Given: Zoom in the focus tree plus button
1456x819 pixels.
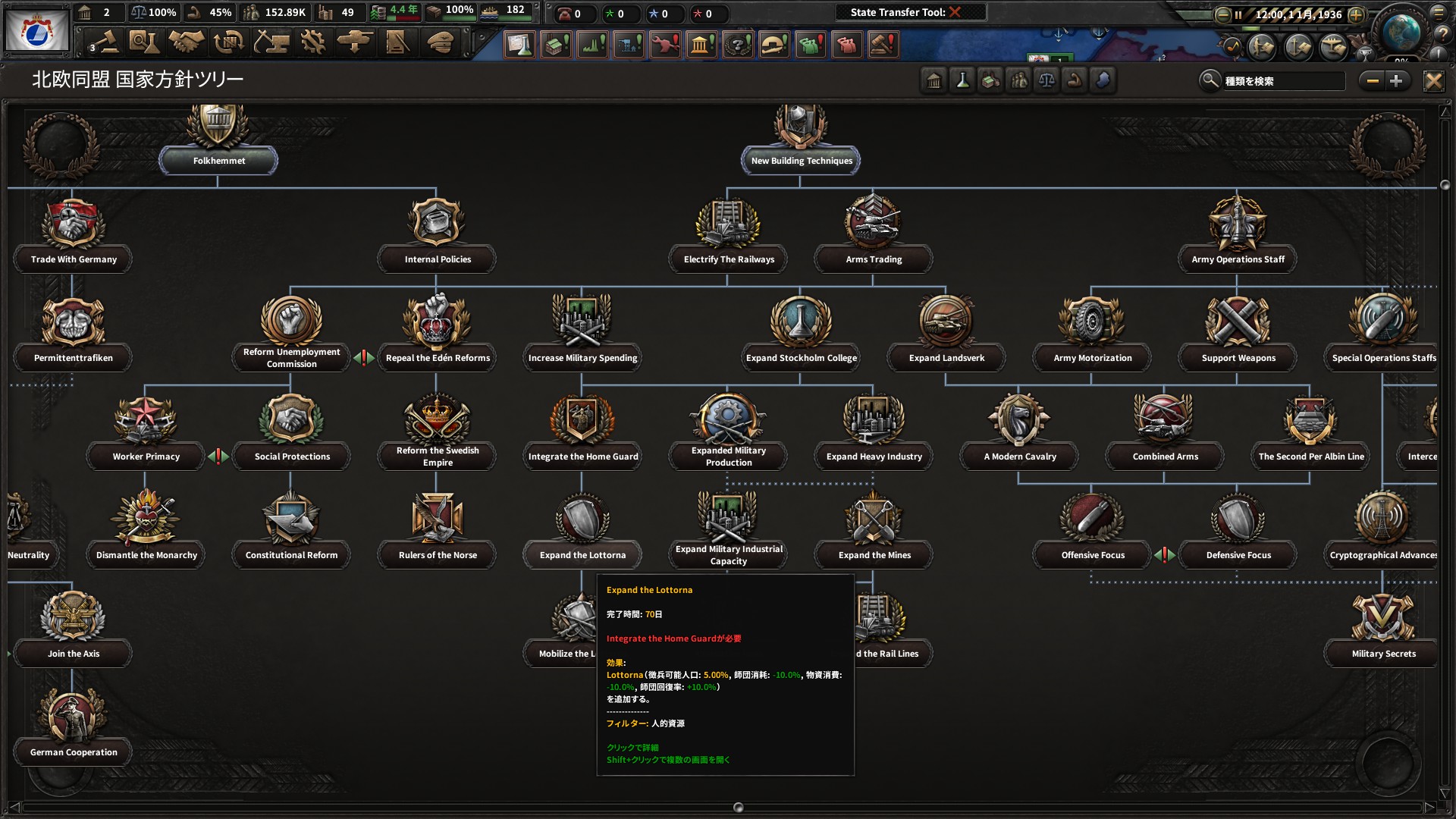Looking at the screenshot, I should tap(1397, 80).
